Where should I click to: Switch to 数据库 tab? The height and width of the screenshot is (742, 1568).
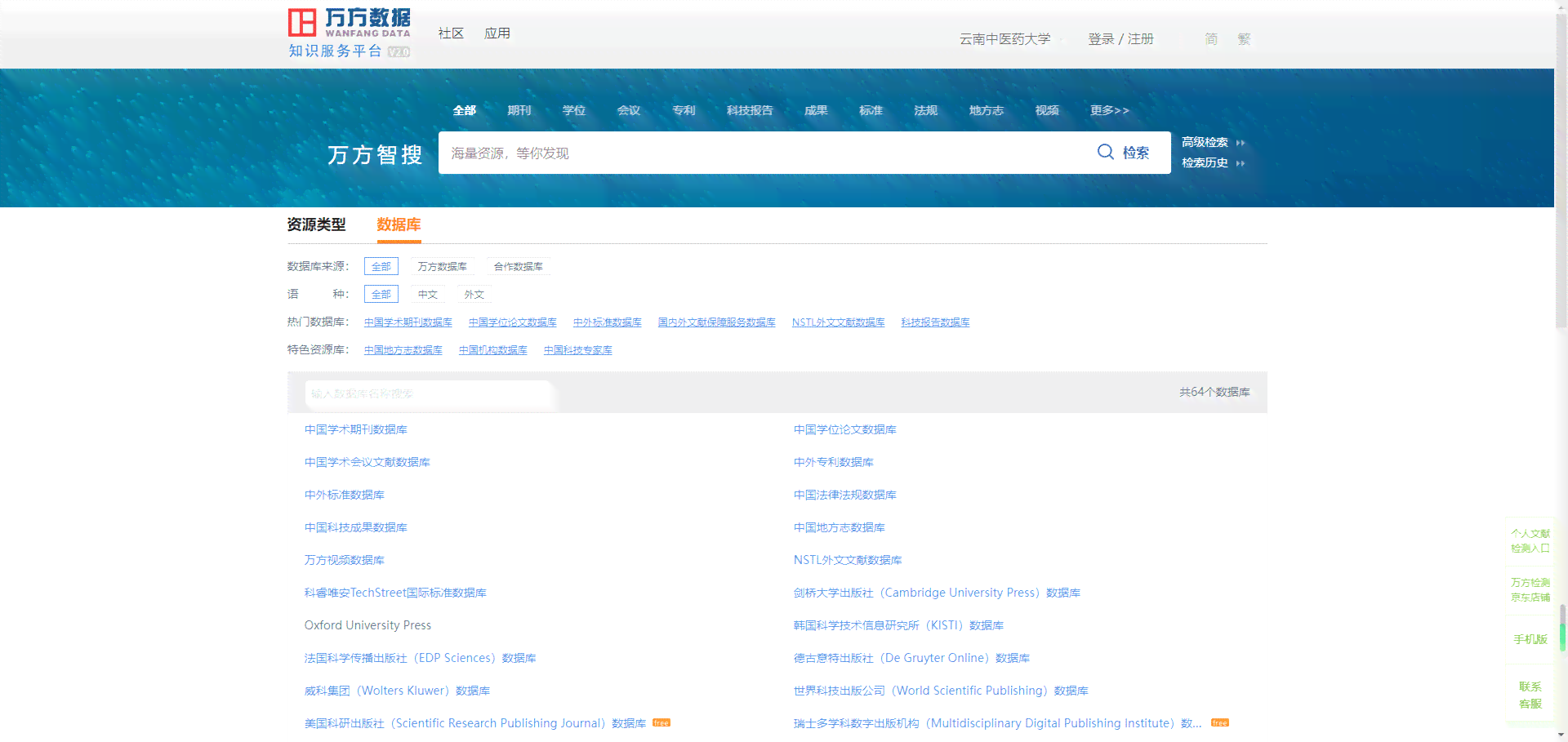pyautogui.click(x=399, y=224)
